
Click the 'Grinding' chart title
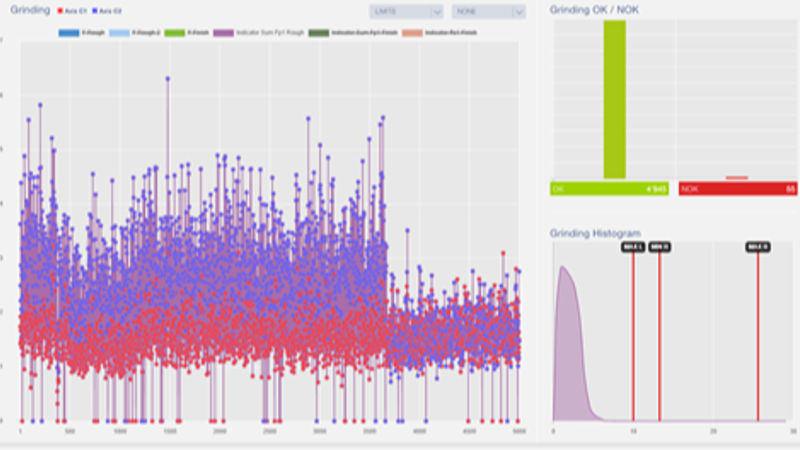(x=30, y=10)
